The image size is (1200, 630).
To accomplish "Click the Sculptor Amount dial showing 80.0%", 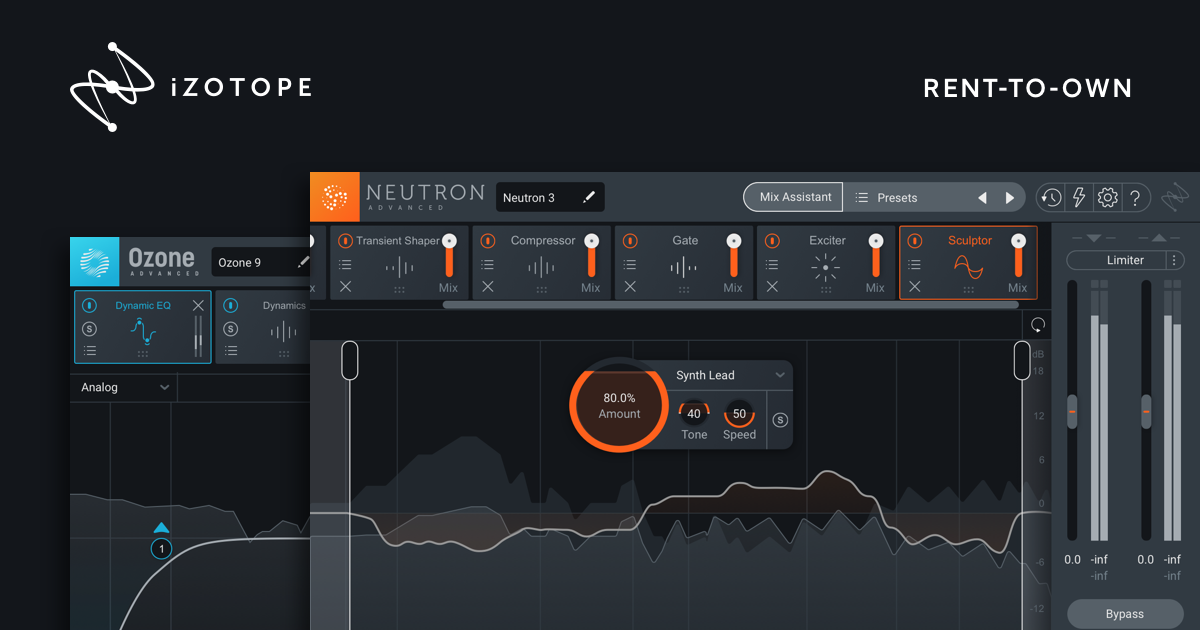I will tap(619, 406).
